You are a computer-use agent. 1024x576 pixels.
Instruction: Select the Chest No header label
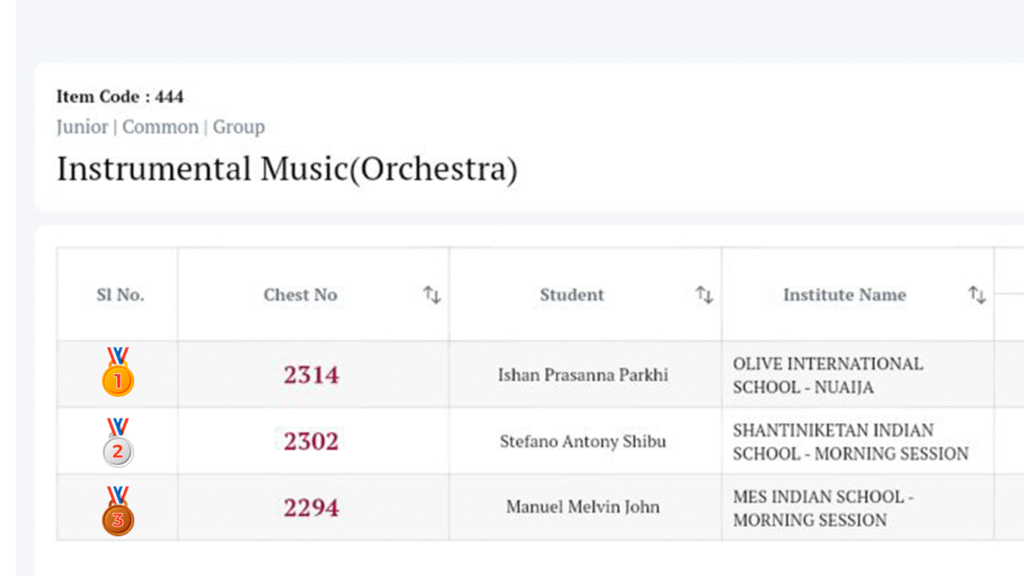click(300, 295)
